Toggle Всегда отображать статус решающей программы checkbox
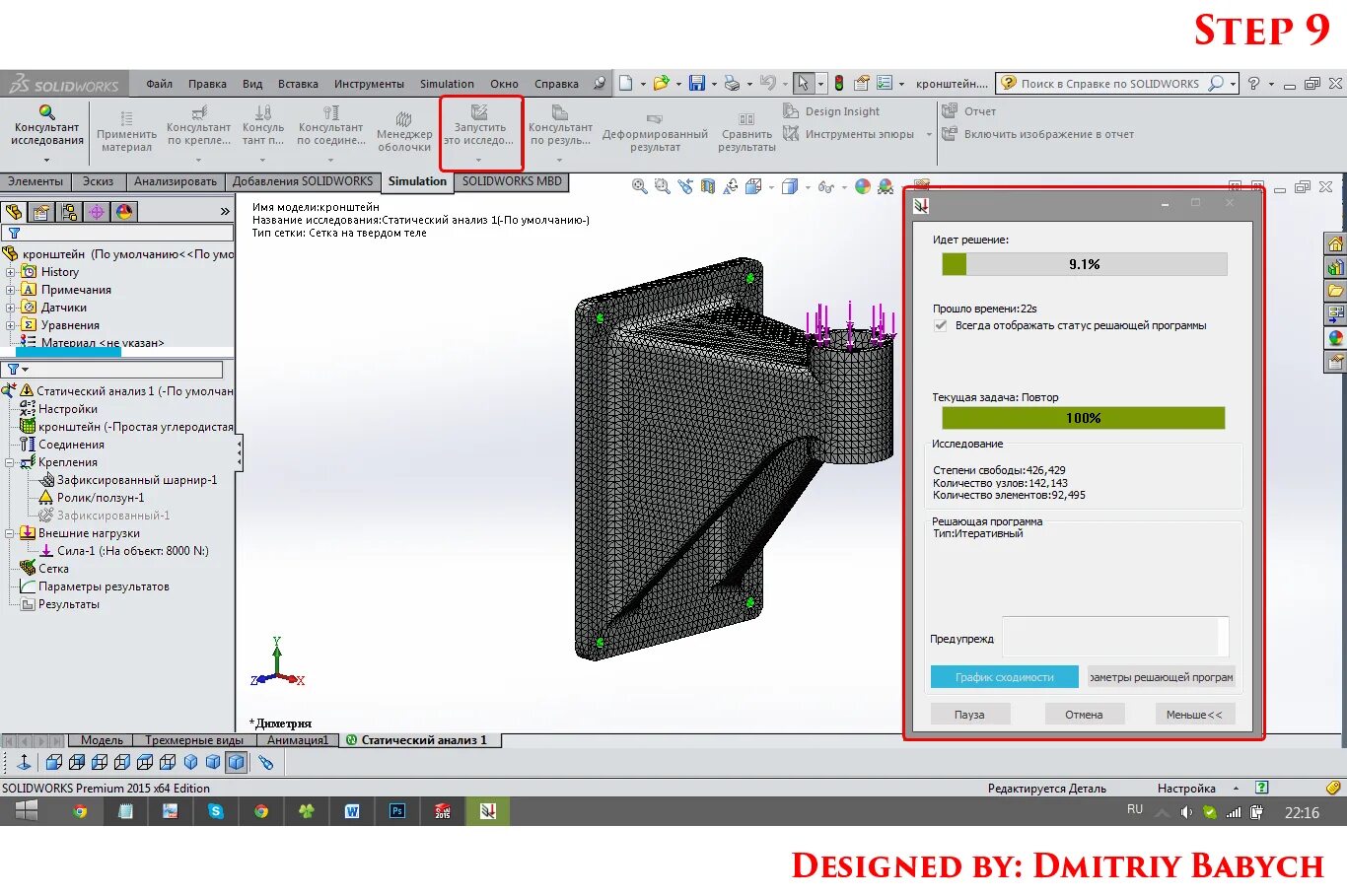This screenshot has height=896, width=1347. tap(941, 325)
